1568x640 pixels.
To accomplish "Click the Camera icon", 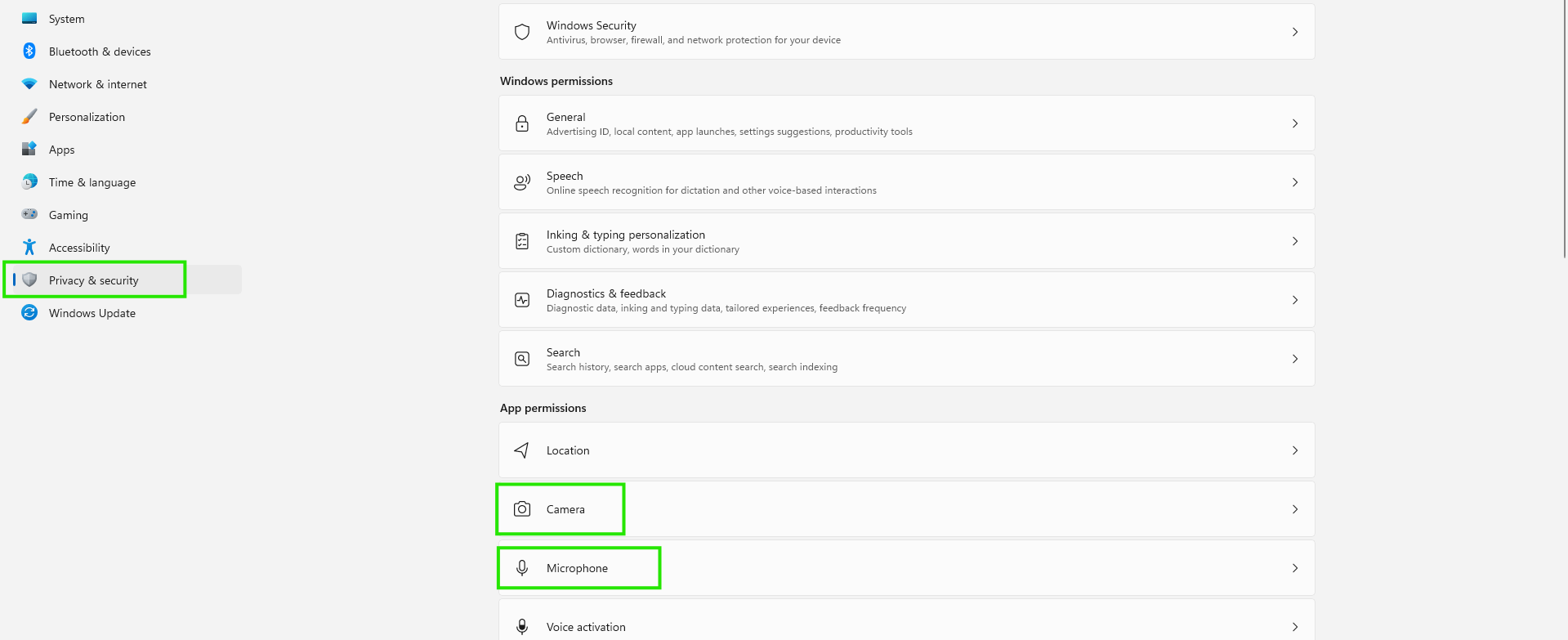I will 522,509.
